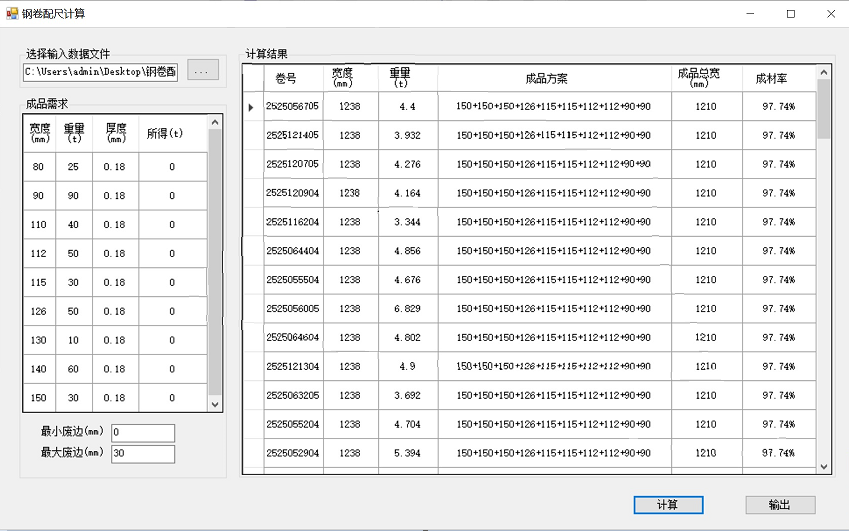Click results table scroll-up arrow
The width and height of the screenshot is (849, 531).
coord(824,72)
